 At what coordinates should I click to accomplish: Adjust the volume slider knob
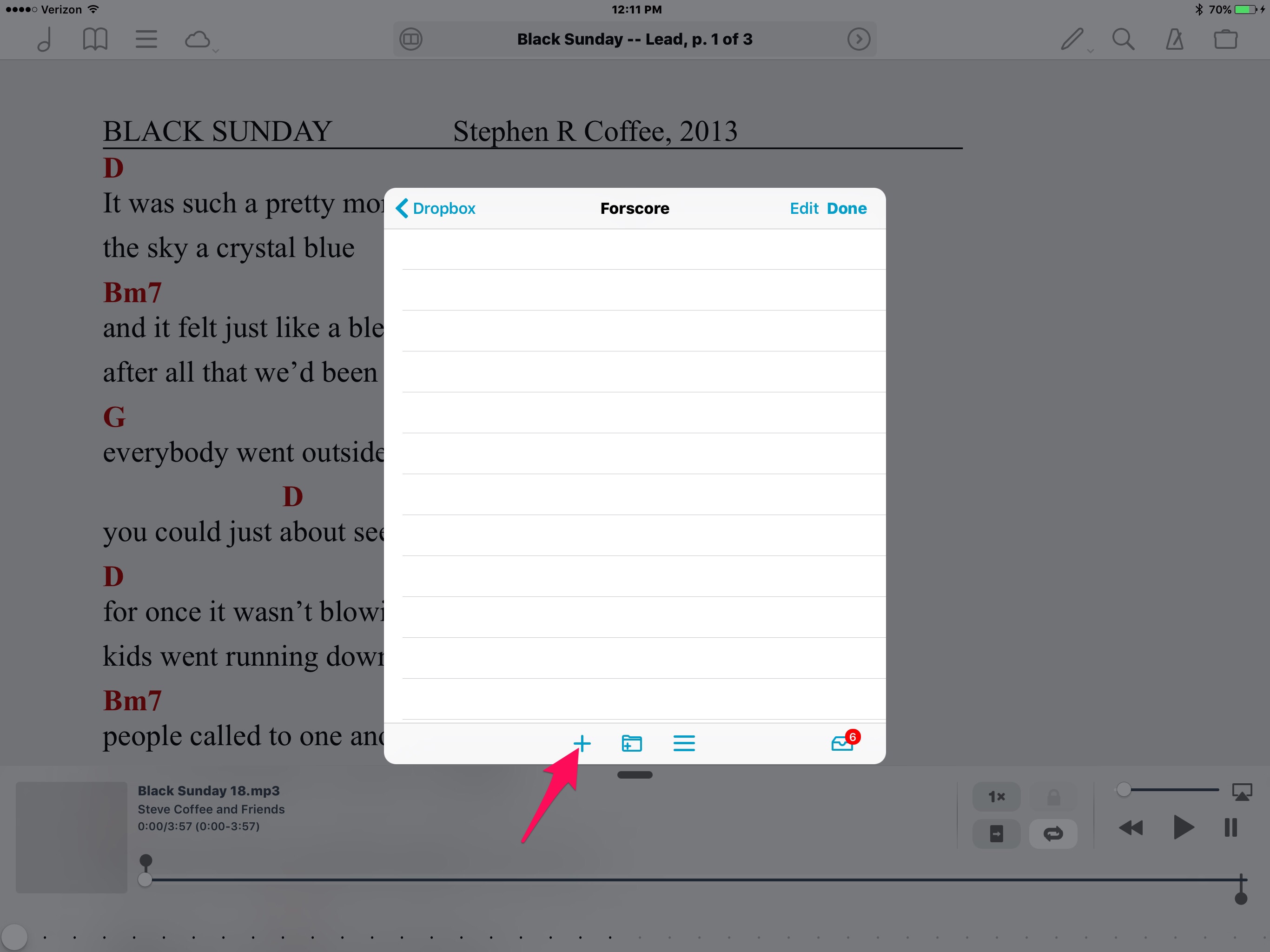point(1124,790)
